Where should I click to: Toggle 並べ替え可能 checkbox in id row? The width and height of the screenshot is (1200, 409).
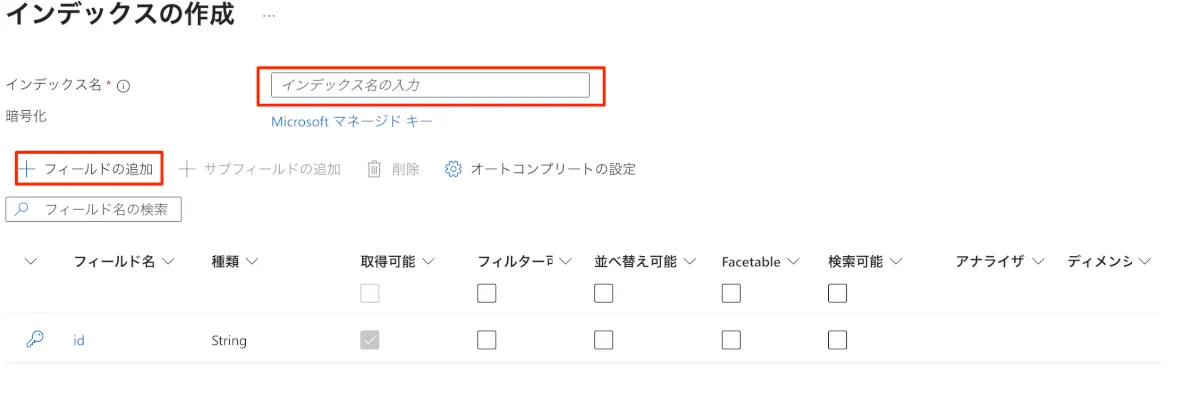tap(603, 340)
